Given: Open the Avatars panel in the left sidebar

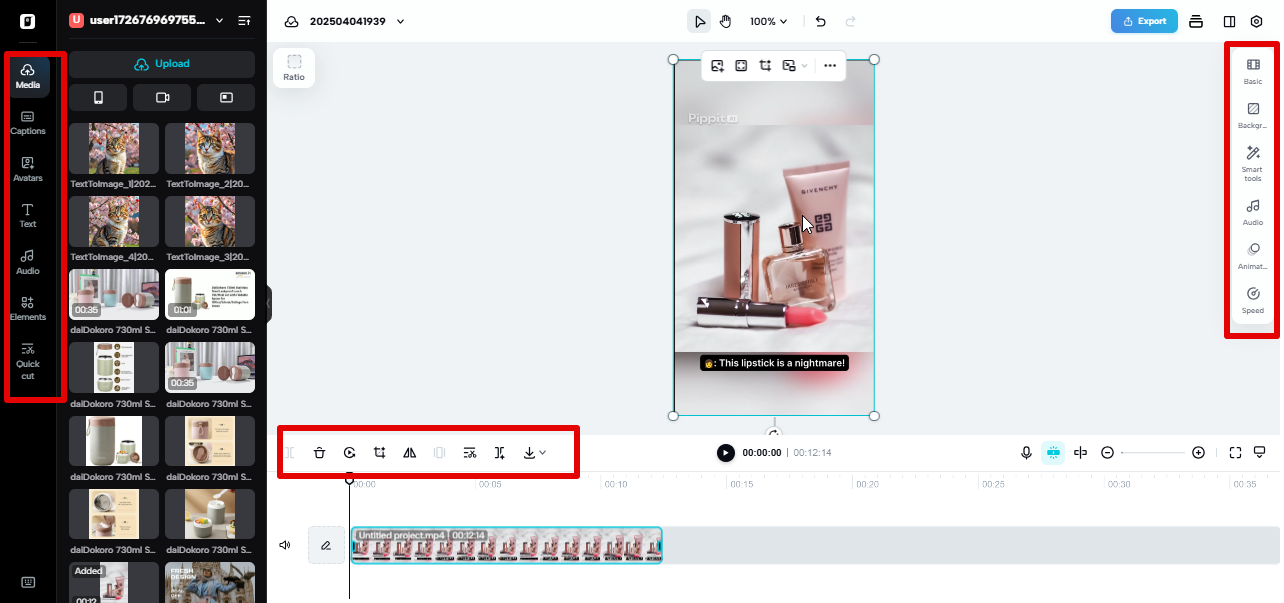Looking at the screenshot, I should [28, 169].
